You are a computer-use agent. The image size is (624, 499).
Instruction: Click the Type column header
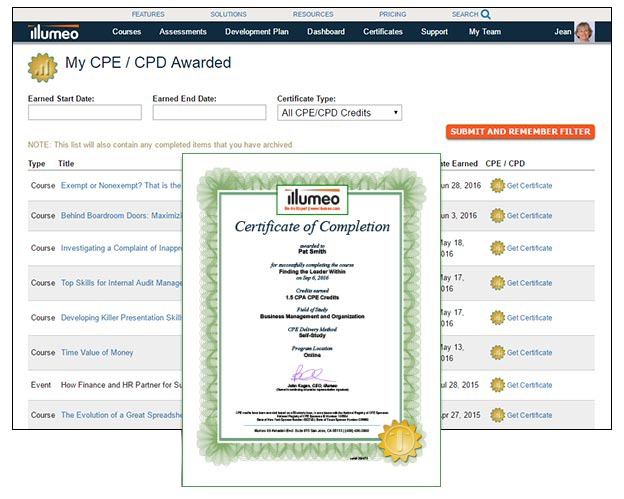coord(37,164)
